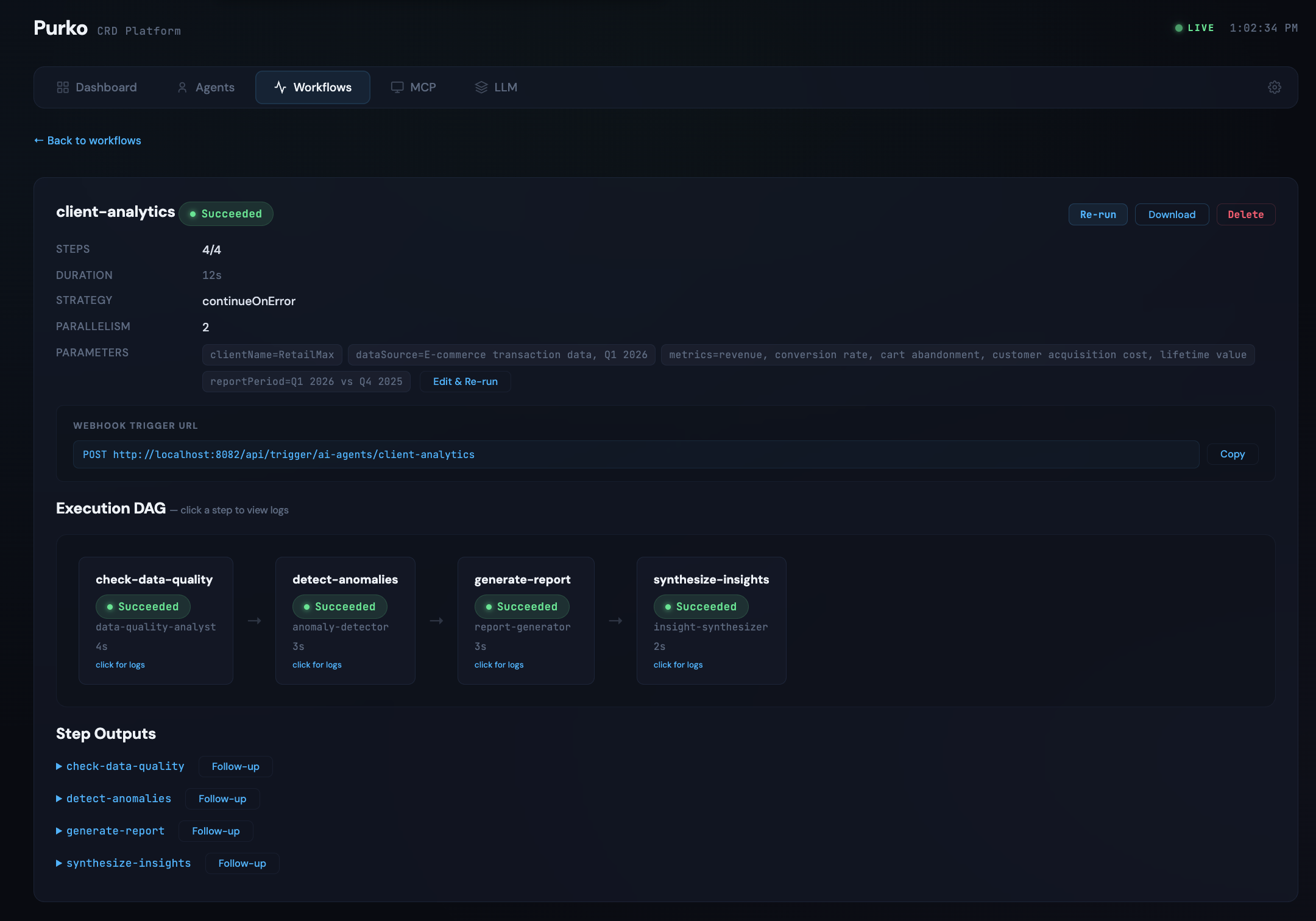Click the MCP monitor icon
Viewport: 1316px width, 921px height.
coord(397,87)
